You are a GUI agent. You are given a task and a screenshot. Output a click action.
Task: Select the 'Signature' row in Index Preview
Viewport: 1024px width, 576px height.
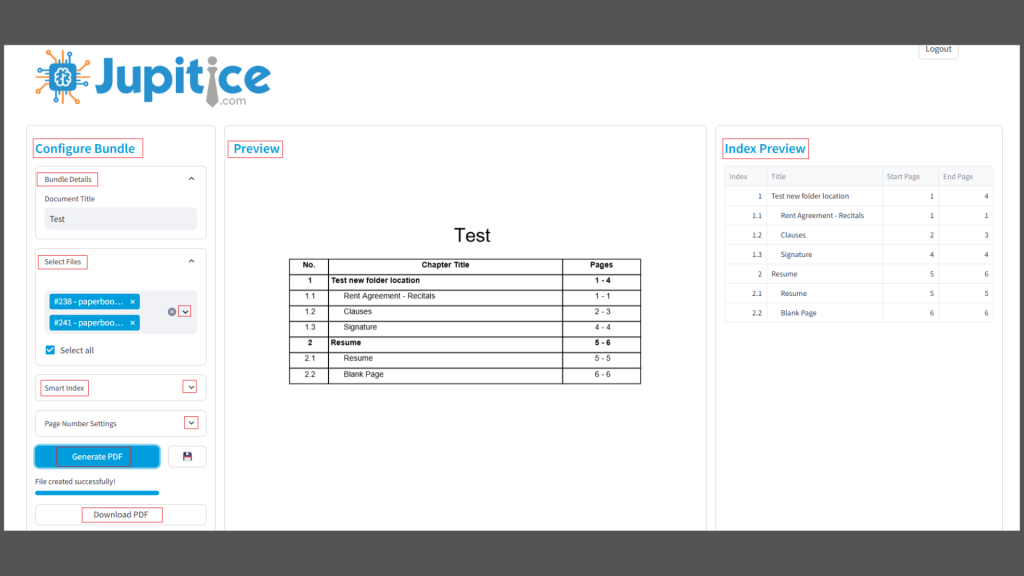[x=859, y=255]
